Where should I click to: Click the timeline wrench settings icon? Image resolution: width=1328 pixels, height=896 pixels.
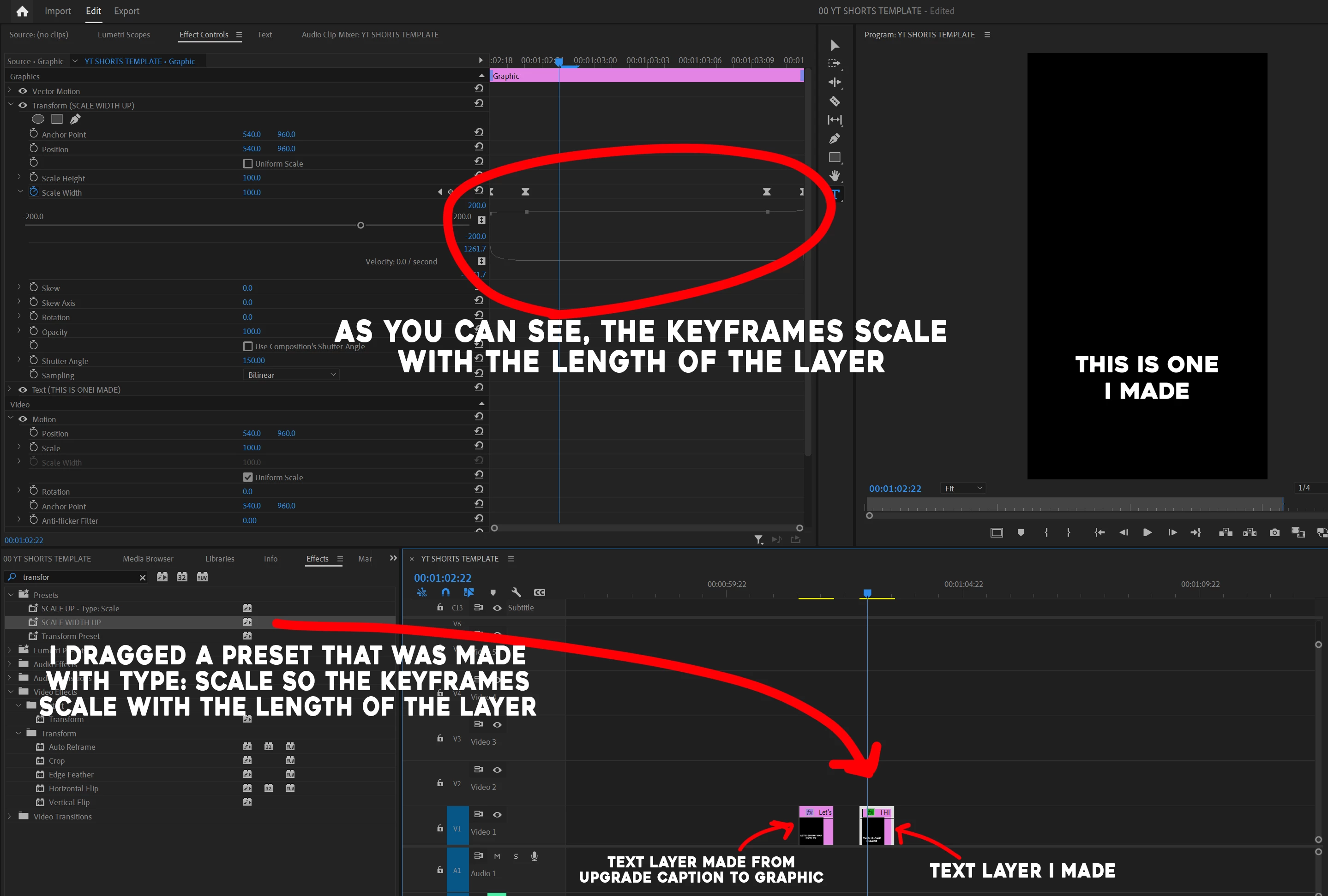tap(516, 592)
